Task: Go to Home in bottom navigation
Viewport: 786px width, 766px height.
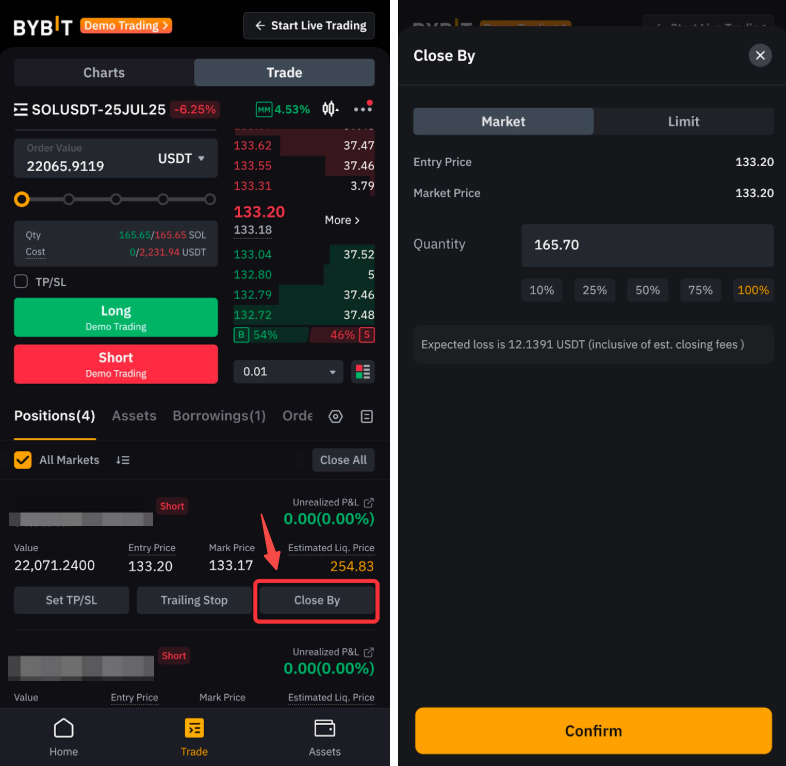Action: tap(64, 738)
